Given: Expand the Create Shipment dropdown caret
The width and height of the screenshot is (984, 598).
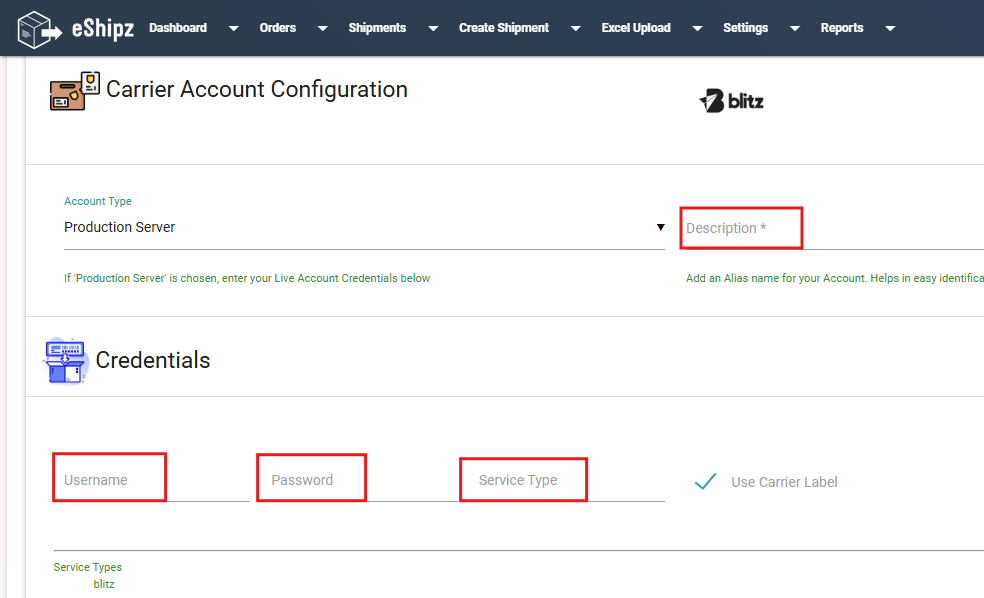Looking at the screenshot, I should pos(575,28).
